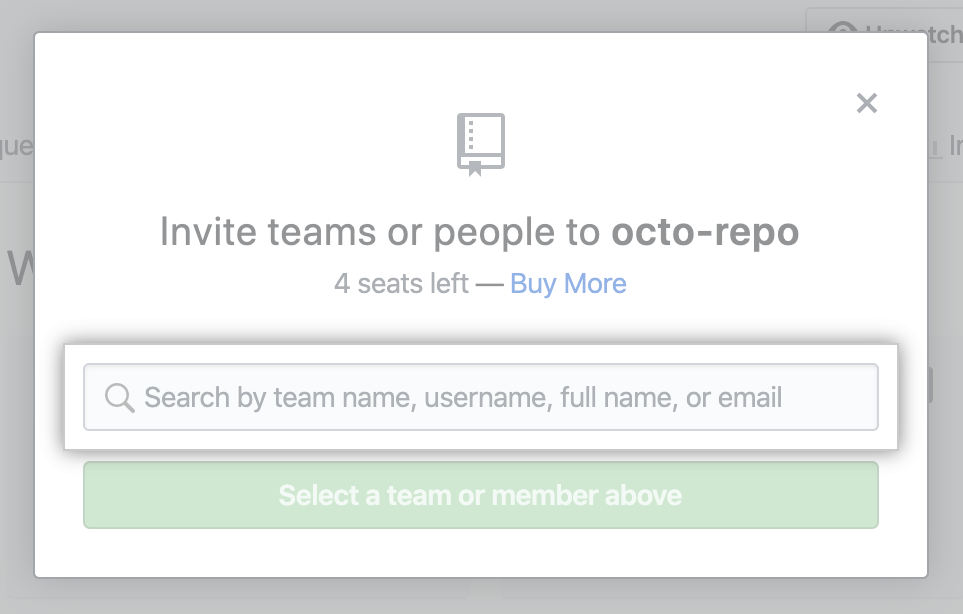Click the graph icon beside the Insights tab
This screenshot has height=614, width=963.
(934, 147)
